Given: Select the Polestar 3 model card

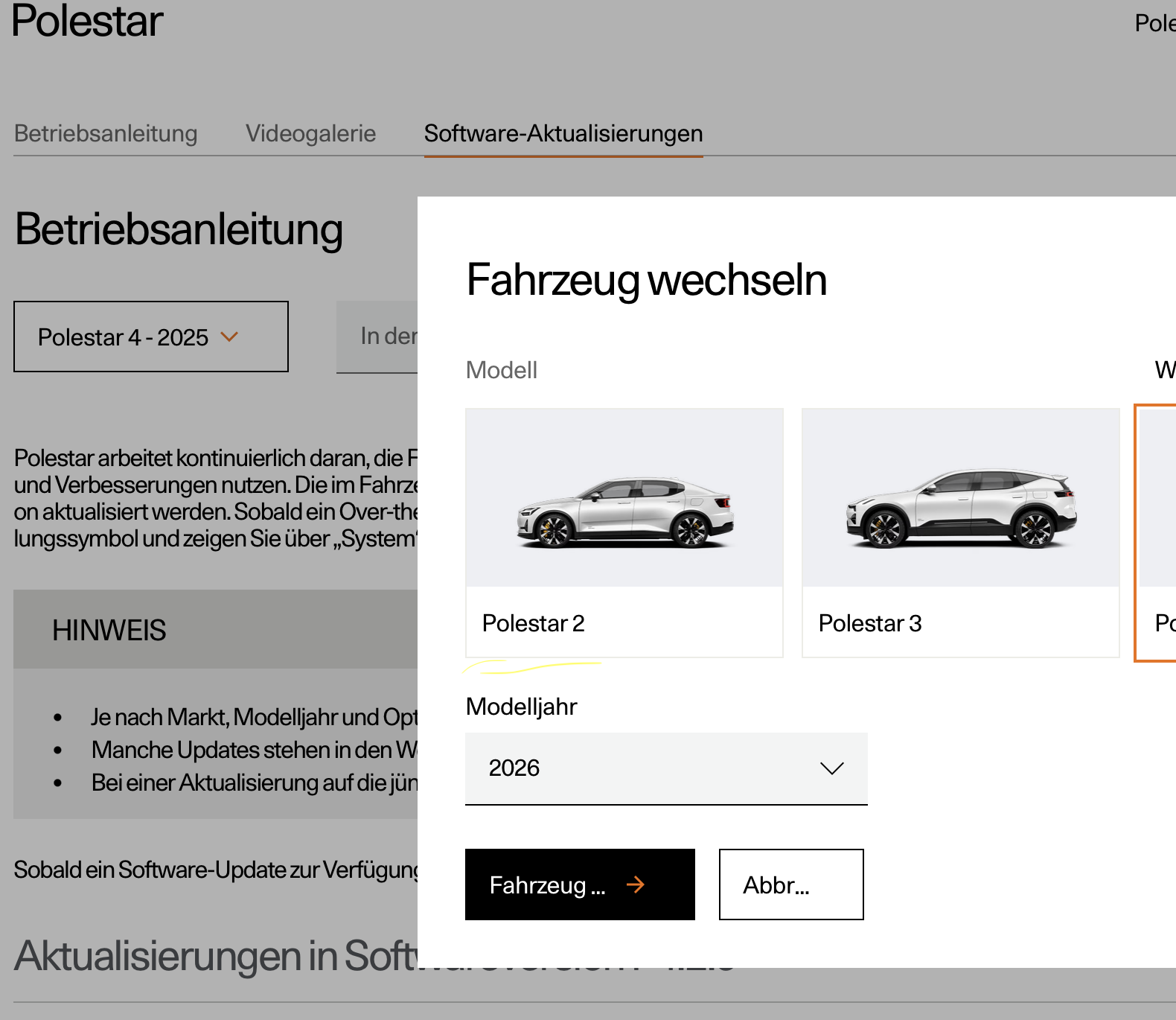Looking at the screenshot, I should point(961,533).
